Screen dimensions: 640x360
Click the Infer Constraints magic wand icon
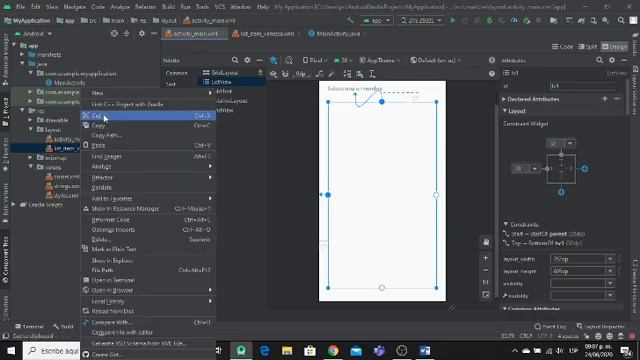(x=331, y=74)
